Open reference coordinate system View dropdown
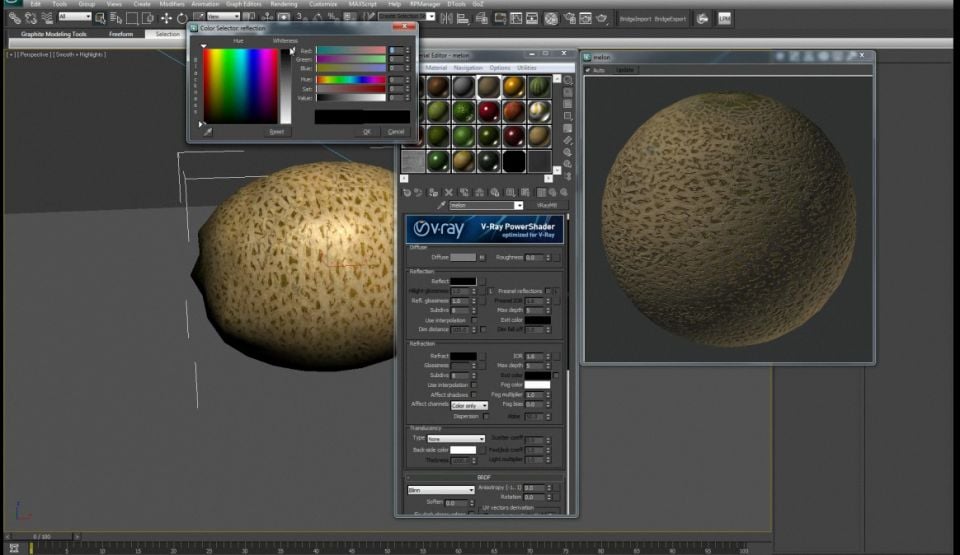This screenshot has width=960, height=555. click(x=223, y=17)
